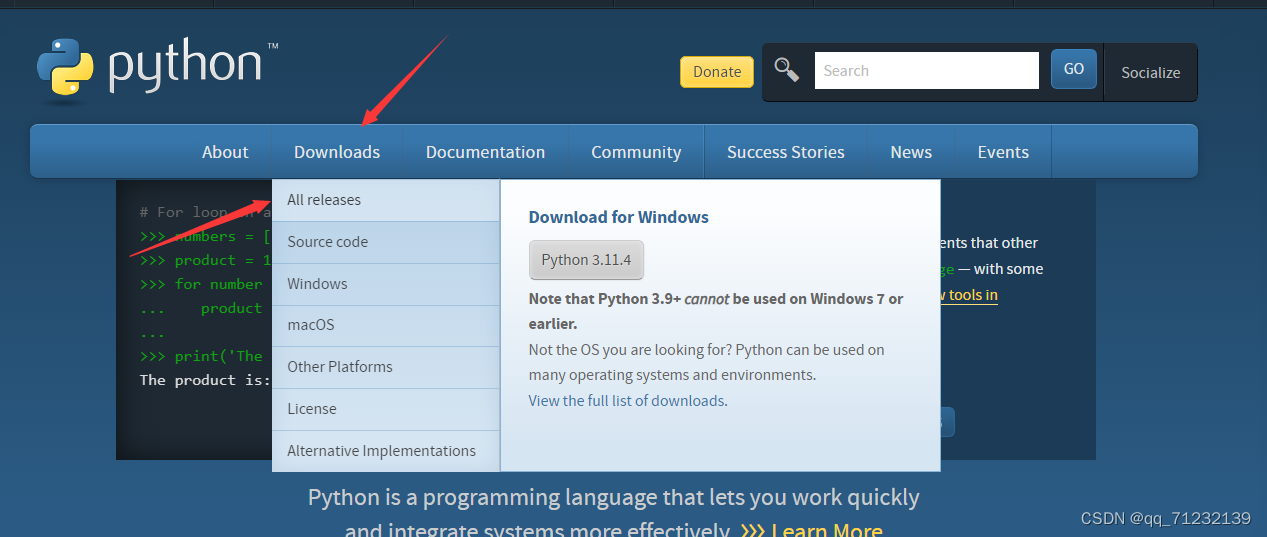Click the Donate button
This screenshot has width=1267, height=537.
[x=717, y=72]
